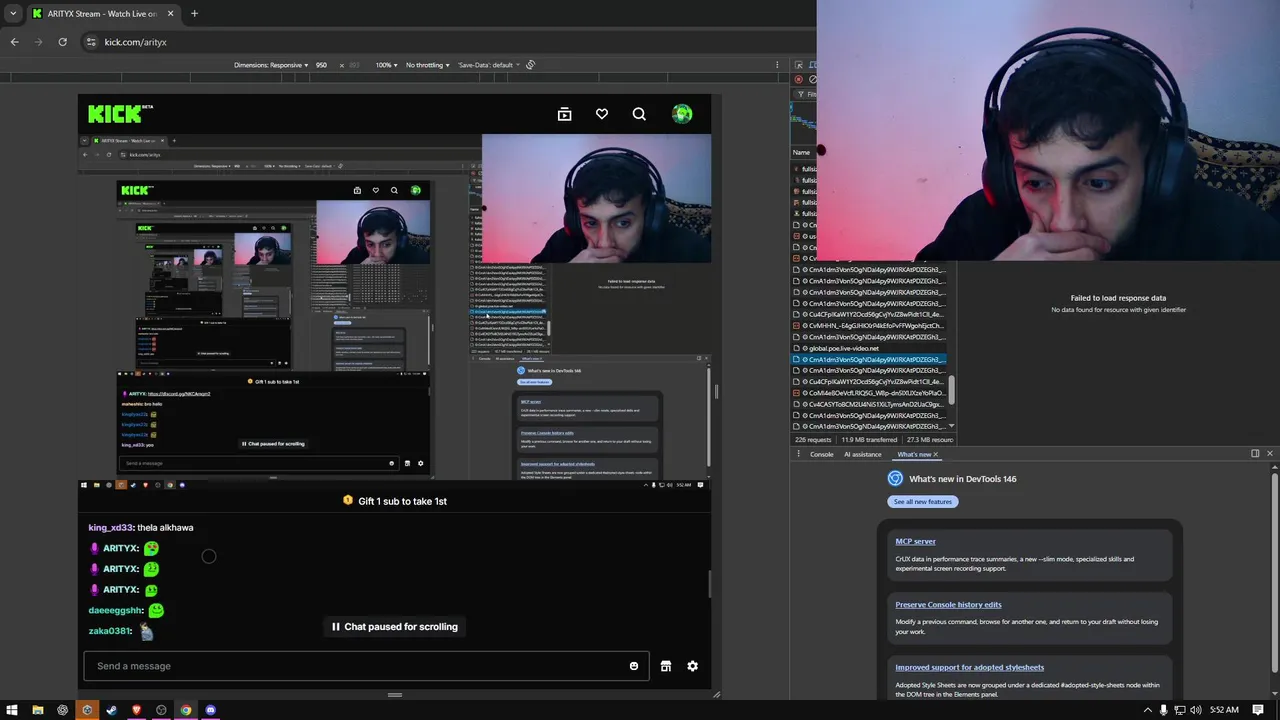Switch to Discord in taskbar

pos(210,710)
